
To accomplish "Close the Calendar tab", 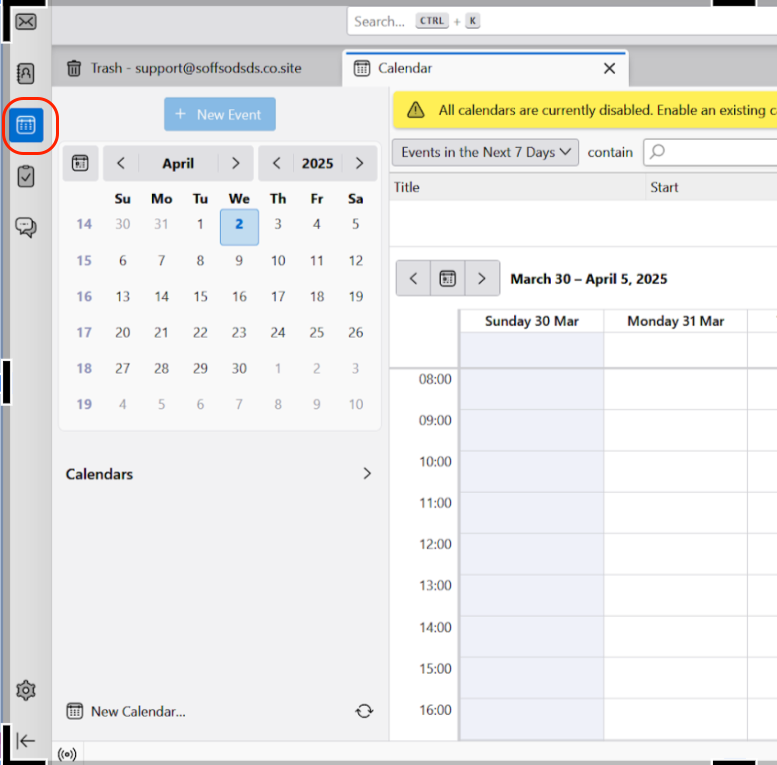I will [610, 68].
